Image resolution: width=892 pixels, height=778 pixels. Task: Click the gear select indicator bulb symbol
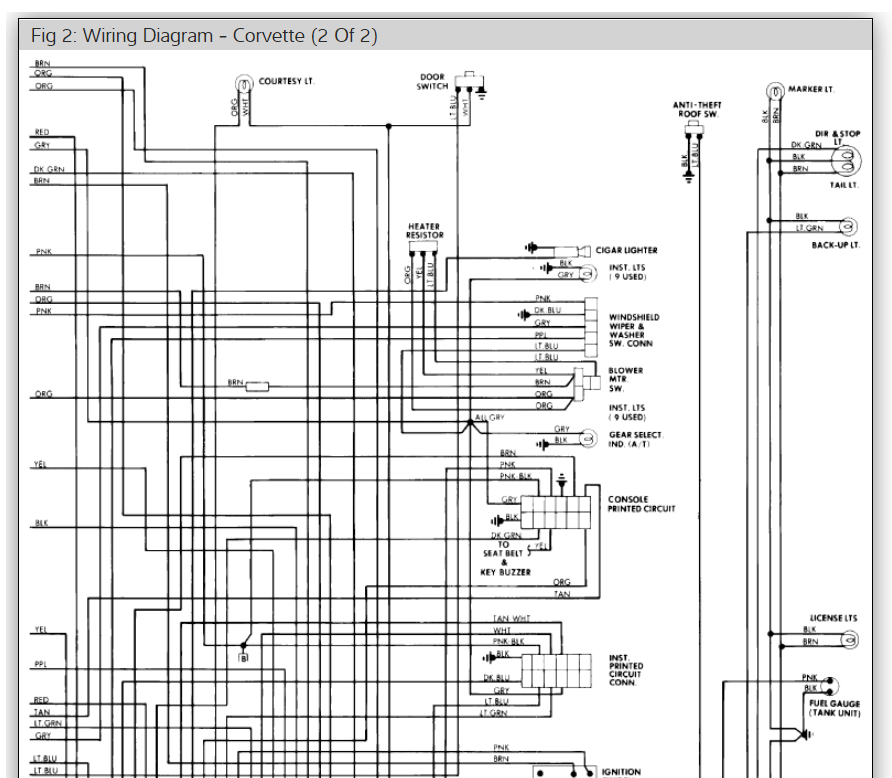tap(588, 438)
